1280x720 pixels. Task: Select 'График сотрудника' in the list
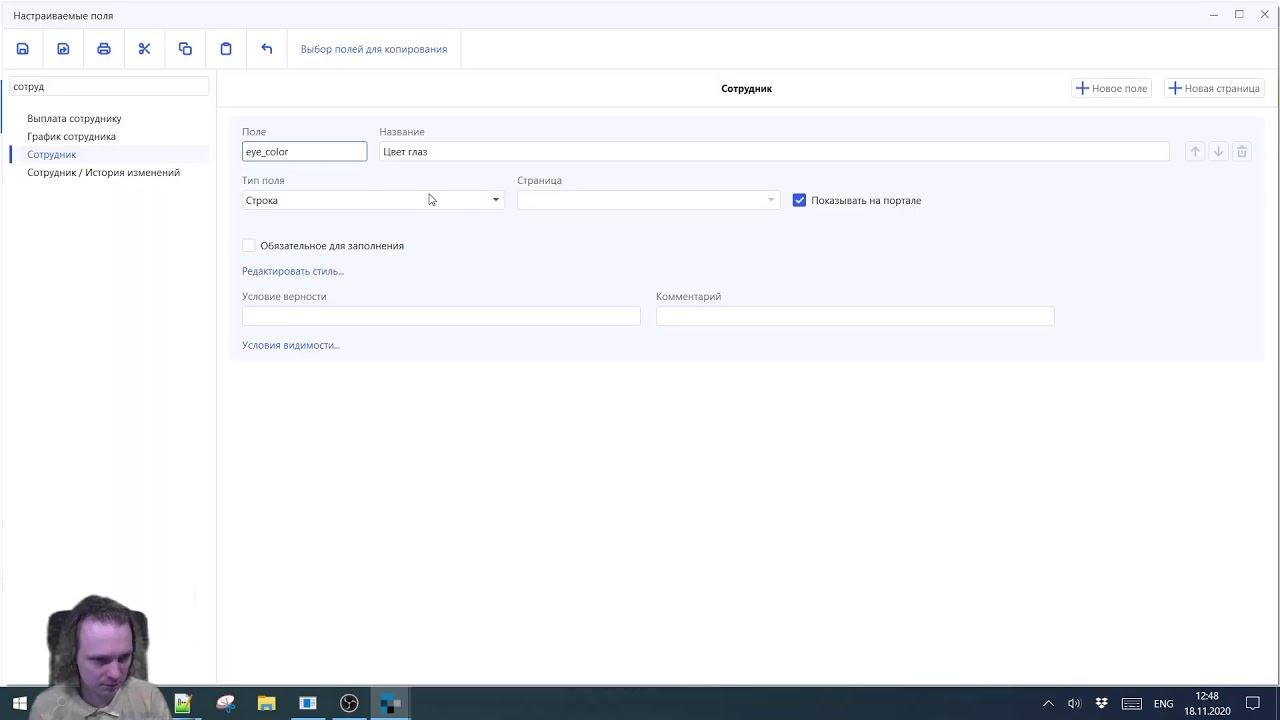(71, 136)
